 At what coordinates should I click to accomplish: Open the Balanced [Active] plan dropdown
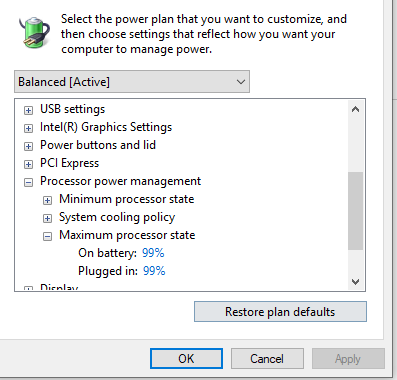pyautogui.click(x=132, y=81)
